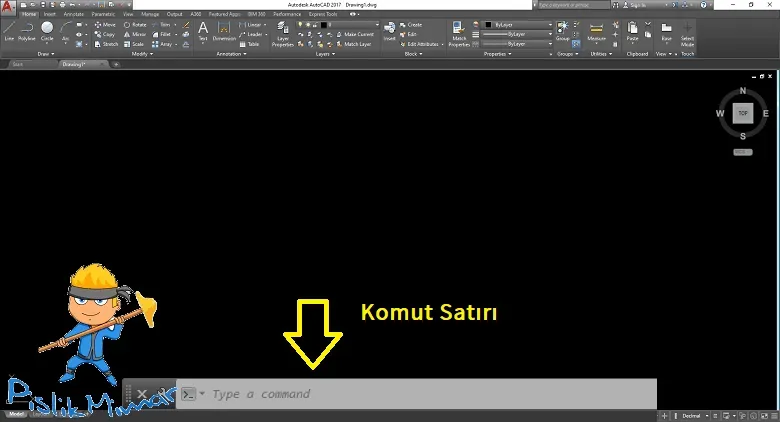Open the Decimal units dropdown in status bar
This screenshot has width=780, height=422.
(x=695, y=416)
